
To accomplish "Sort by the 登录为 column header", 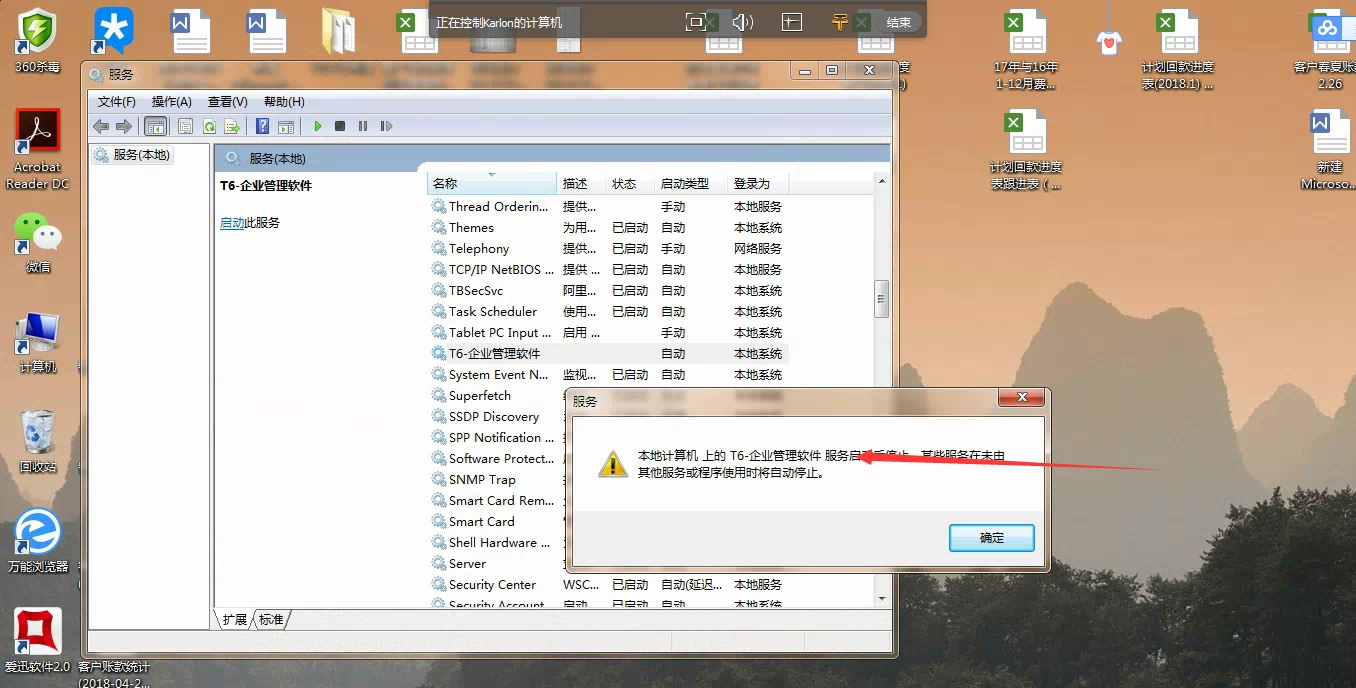I will click(x=758, y=183).
